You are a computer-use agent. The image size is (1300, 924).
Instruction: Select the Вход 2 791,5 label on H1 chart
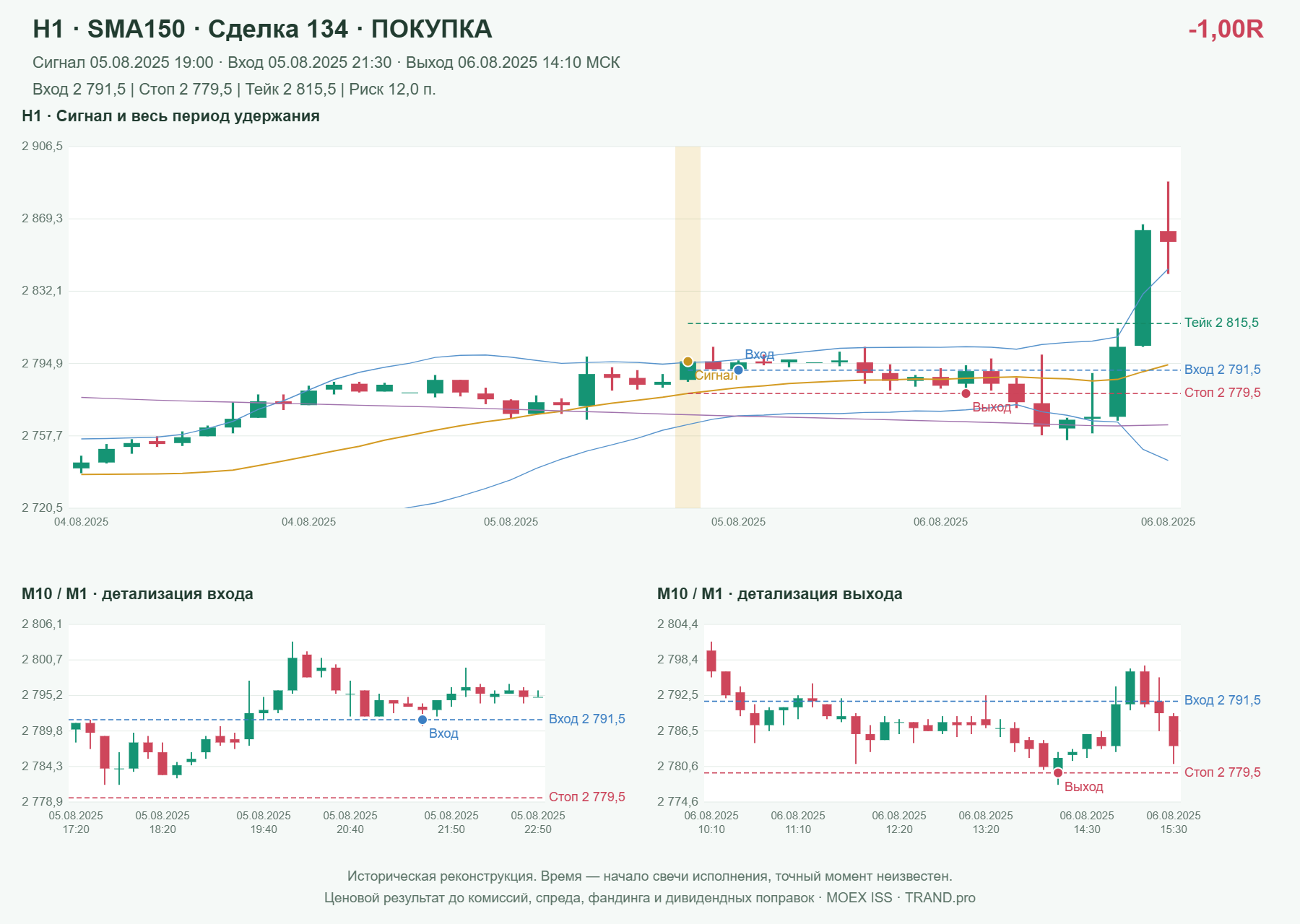click(x=1223, y=370)
